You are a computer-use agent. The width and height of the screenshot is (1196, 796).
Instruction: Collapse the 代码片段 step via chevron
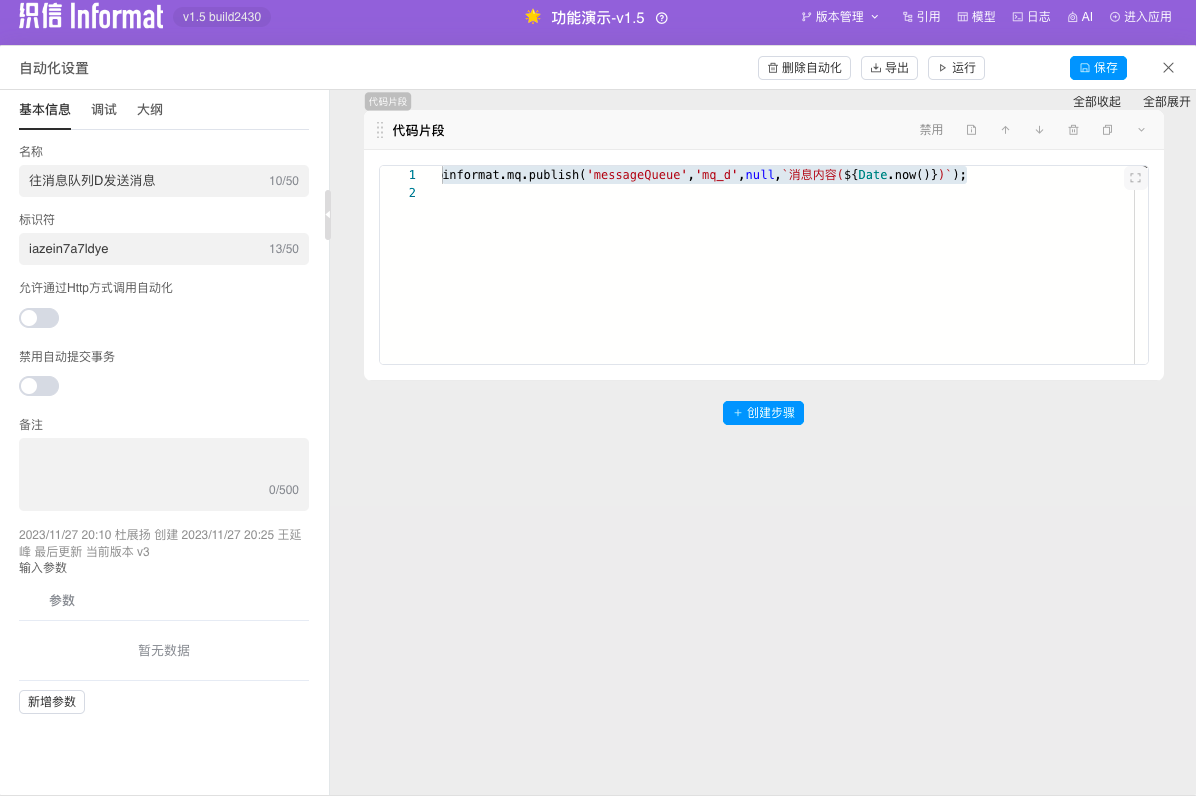pyautogui.click(x=1140, y=129)
